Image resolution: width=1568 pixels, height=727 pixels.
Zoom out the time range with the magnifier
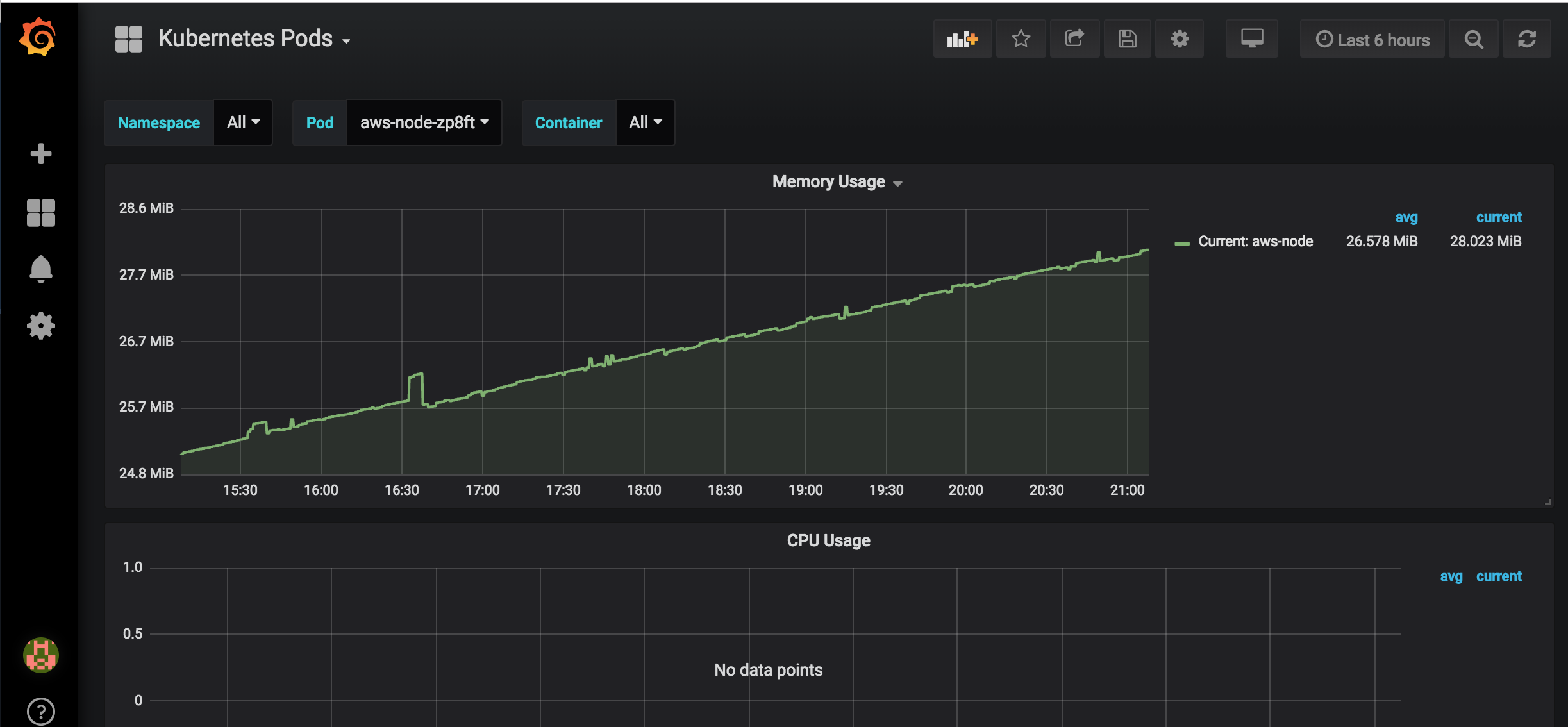point(1474,38)
